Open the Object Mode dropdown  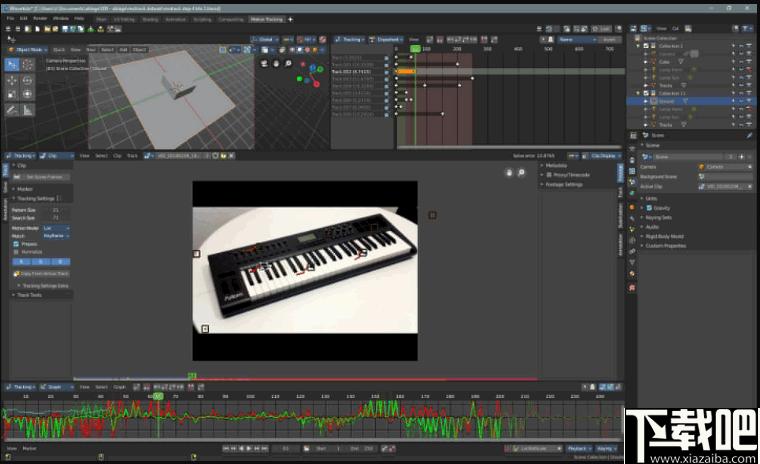point(28,49)
